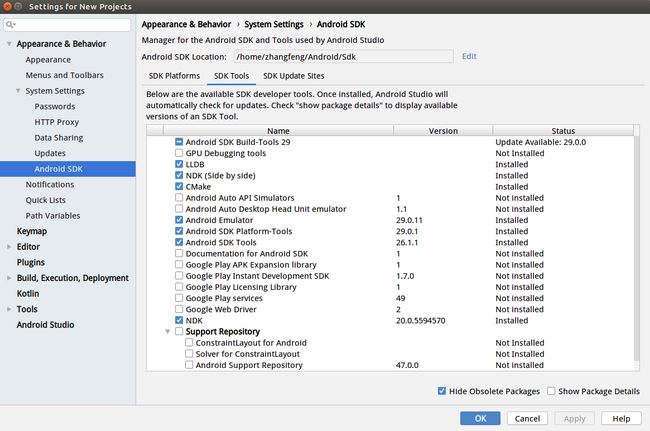650x431 pixels.
Task: Disable Hide Obsolete Packages option
Action: click(442, 391)
